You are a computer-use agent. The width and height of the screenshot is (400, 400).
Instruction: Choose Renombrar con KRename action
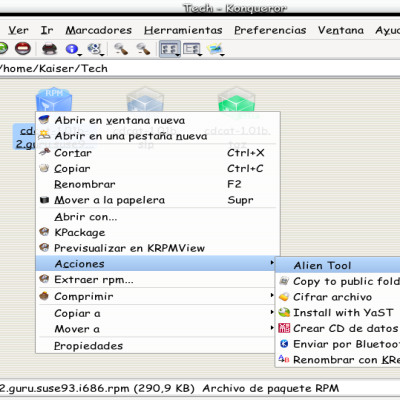coord(338,360)
